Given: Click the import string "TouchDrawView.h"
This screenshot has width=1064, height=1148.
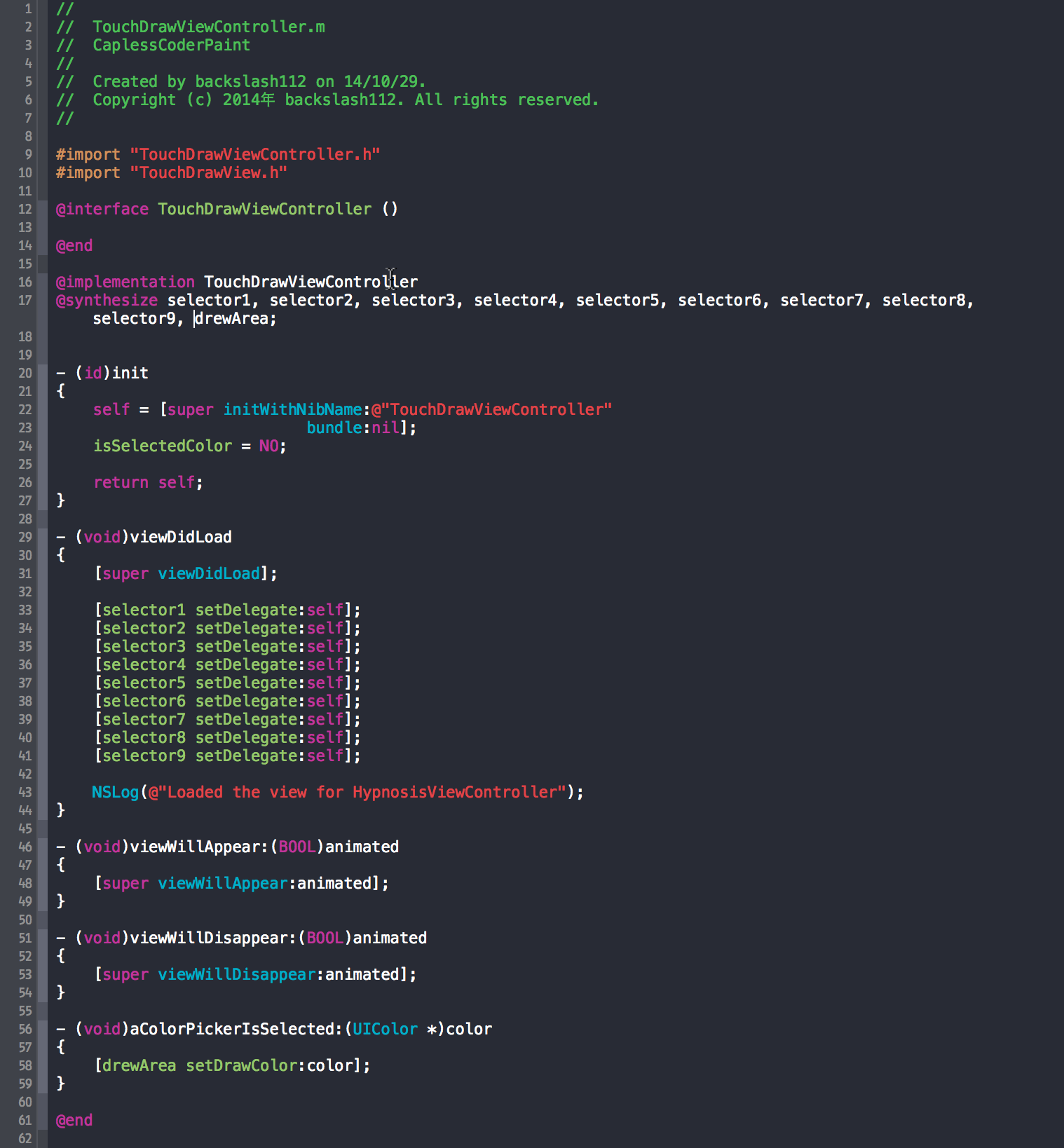Looking at the screenshot, I should (208, 172).
